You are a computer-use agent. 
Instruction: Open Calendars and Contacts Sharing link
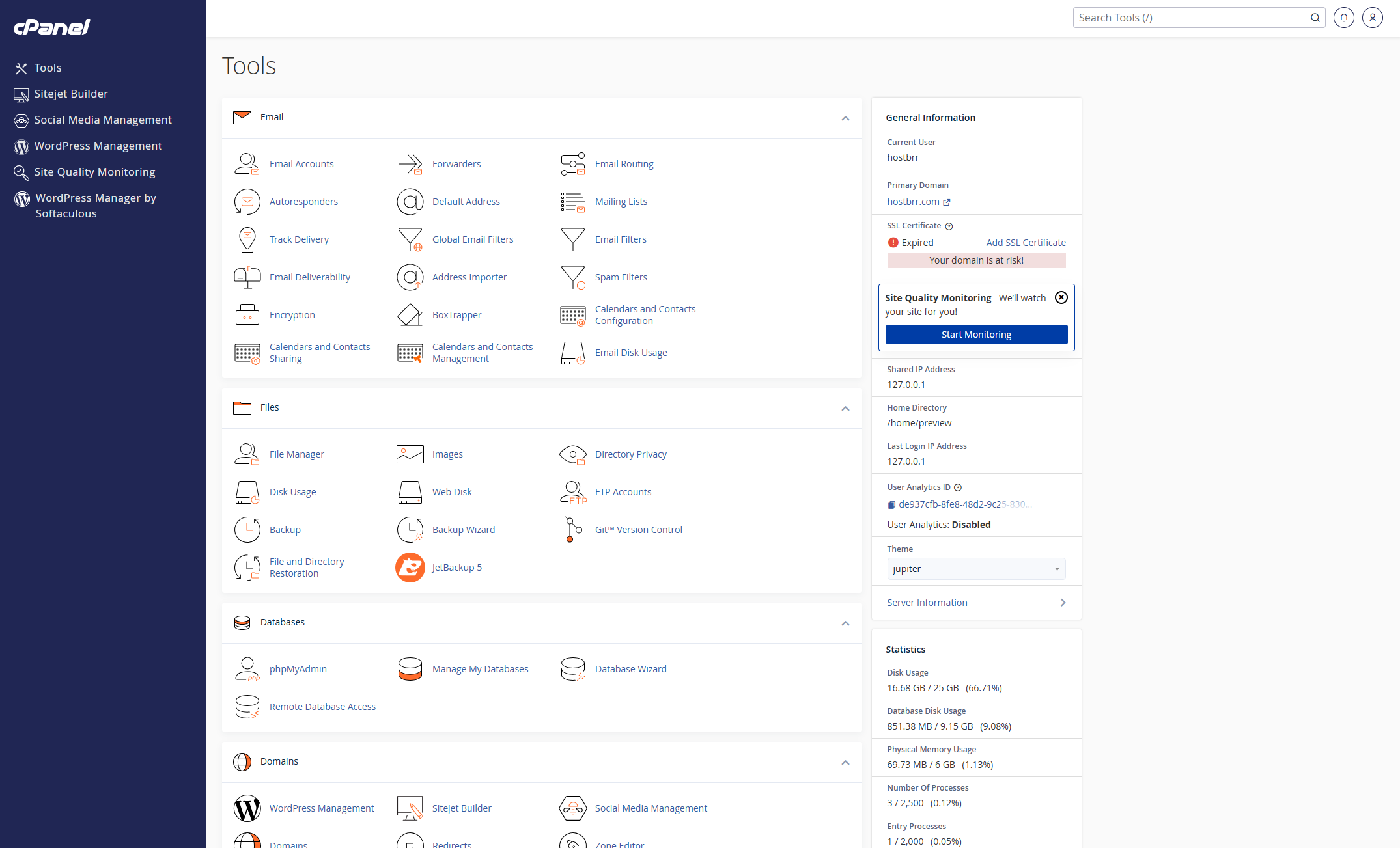320,353
